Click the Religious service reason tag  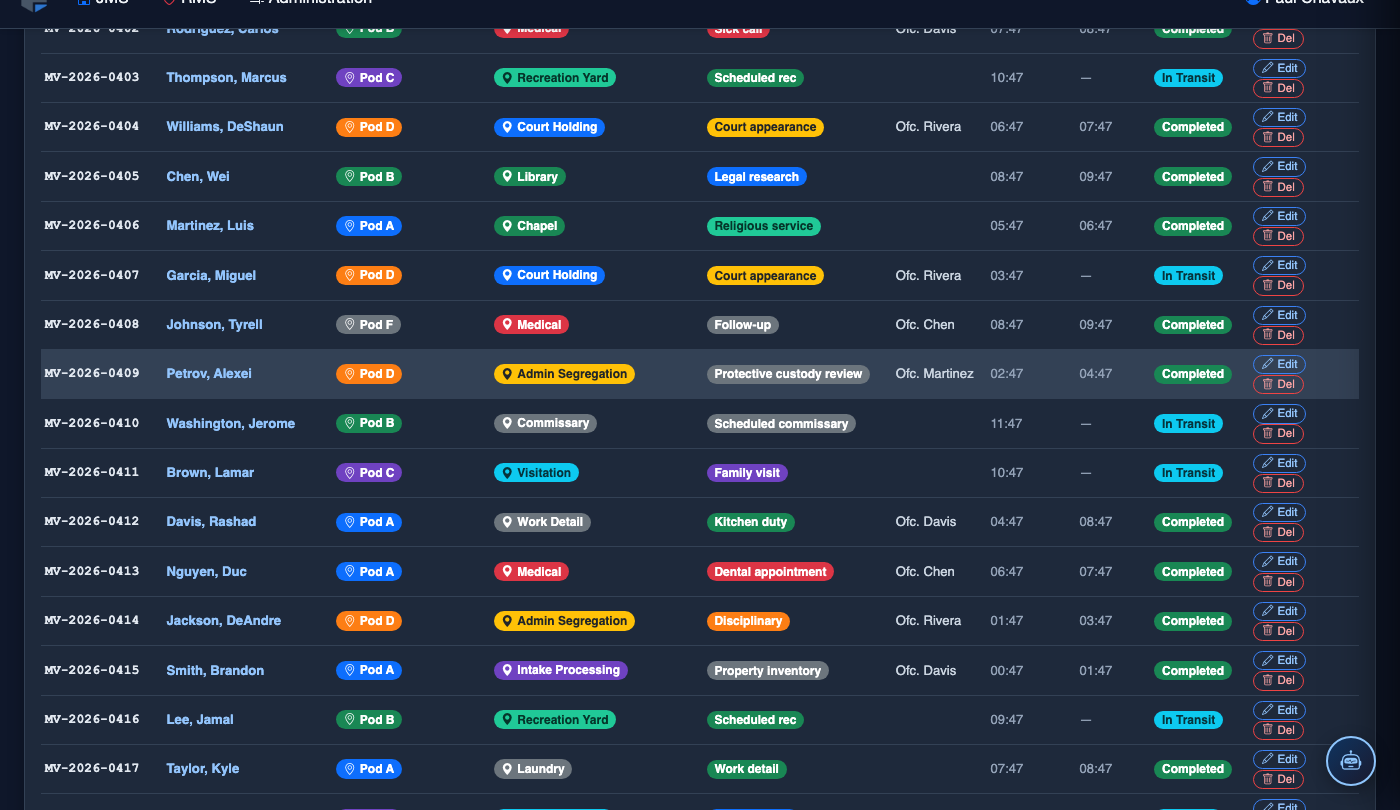click(x=764, y=226)
